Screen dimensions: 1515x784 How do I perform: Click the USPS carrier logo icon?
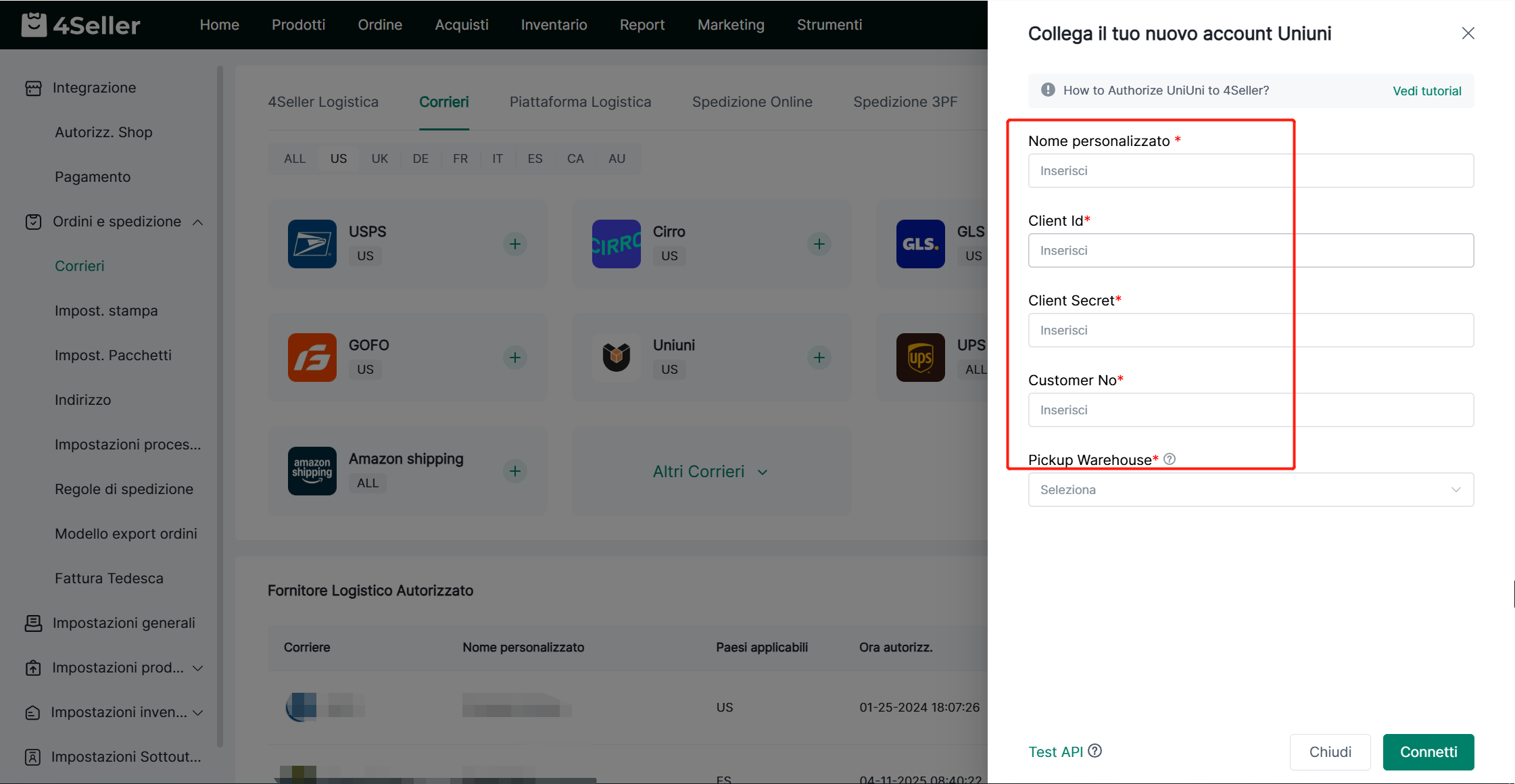(x=312, y=244)
